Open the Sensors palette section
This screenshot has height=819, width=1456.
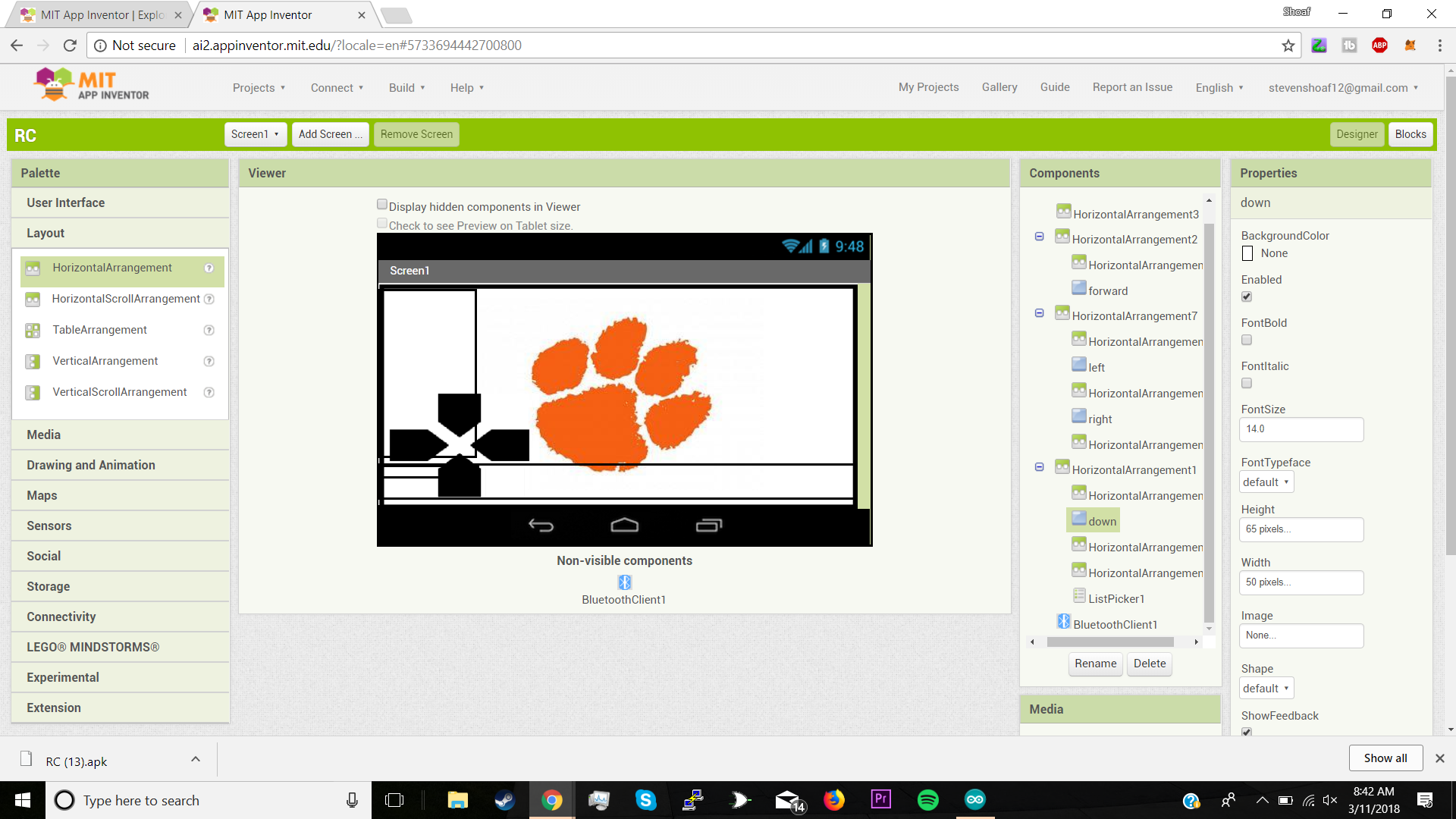pos(49,526)
